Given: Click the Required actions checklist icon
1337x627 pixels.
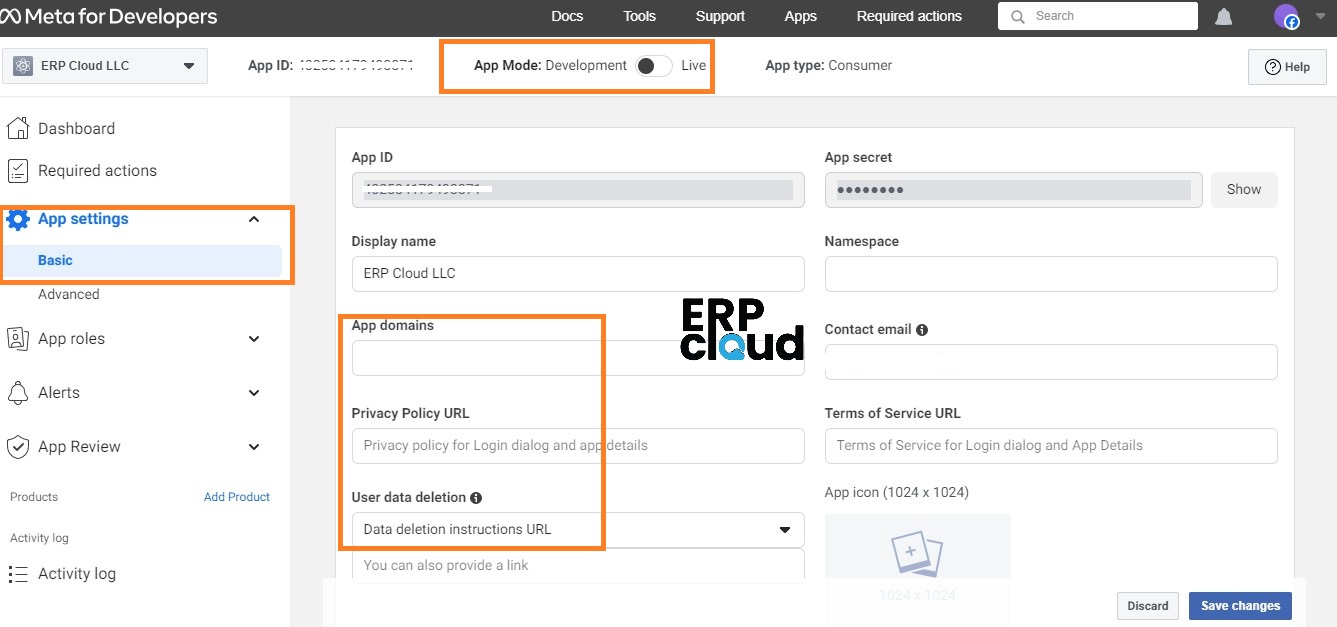Looking at the screenshot, I should coord(18,171).
